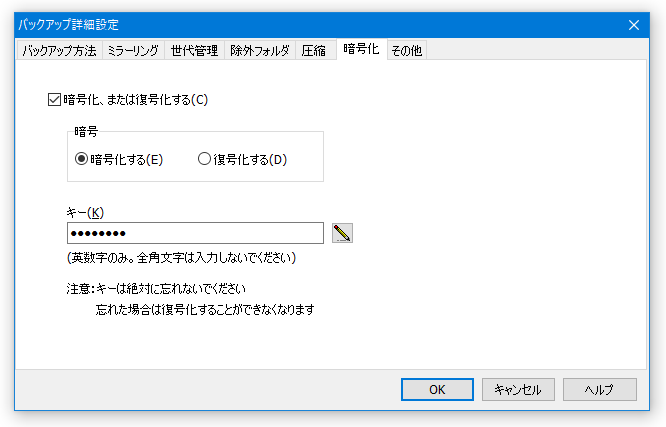Switch to the 圧縮 tab
Image resolution: width=666 pixels, height=427 pixels.
click(313, 51)
